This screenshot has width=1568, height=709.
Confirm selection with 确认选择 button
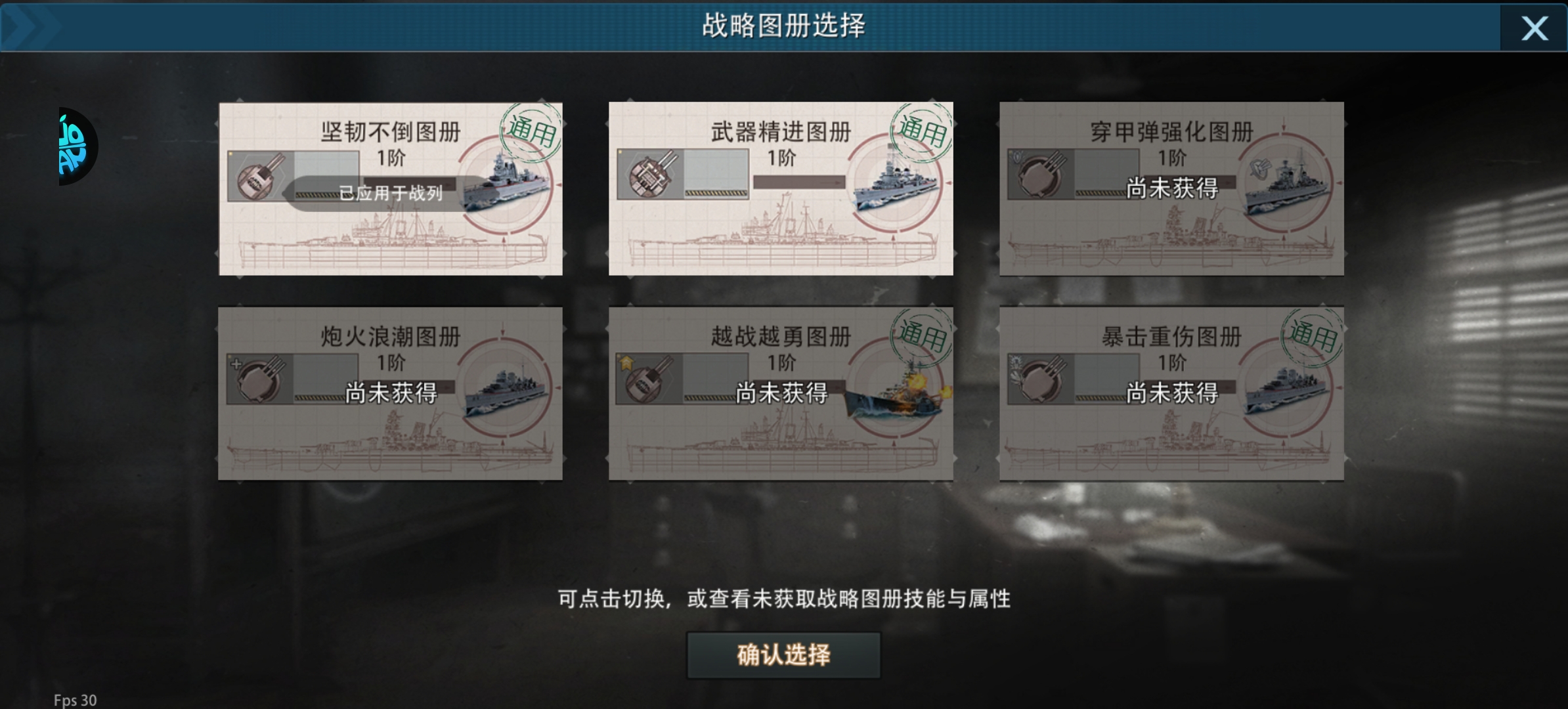tap(783, 655)
